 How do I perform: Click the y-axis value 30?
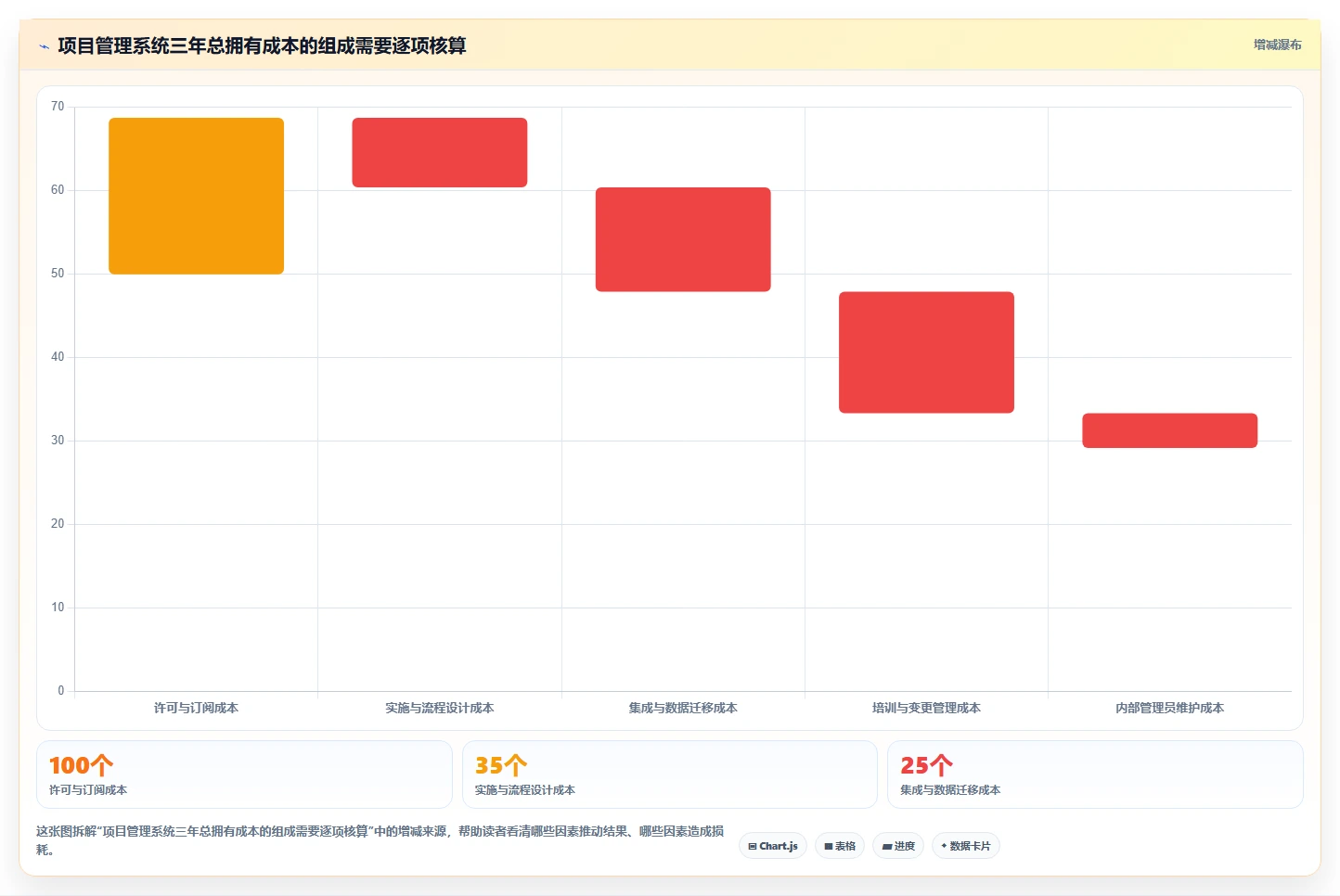point(58,441)
